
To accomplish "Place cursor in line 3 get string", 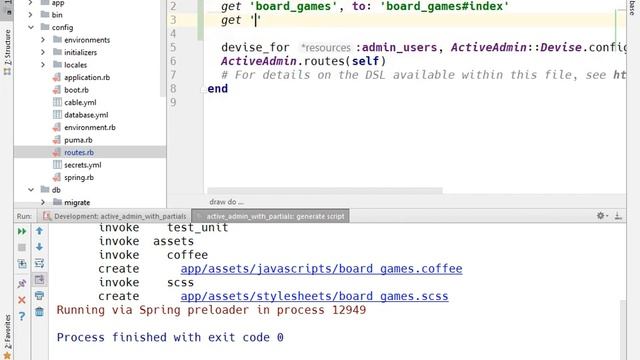I will point(256,20).
